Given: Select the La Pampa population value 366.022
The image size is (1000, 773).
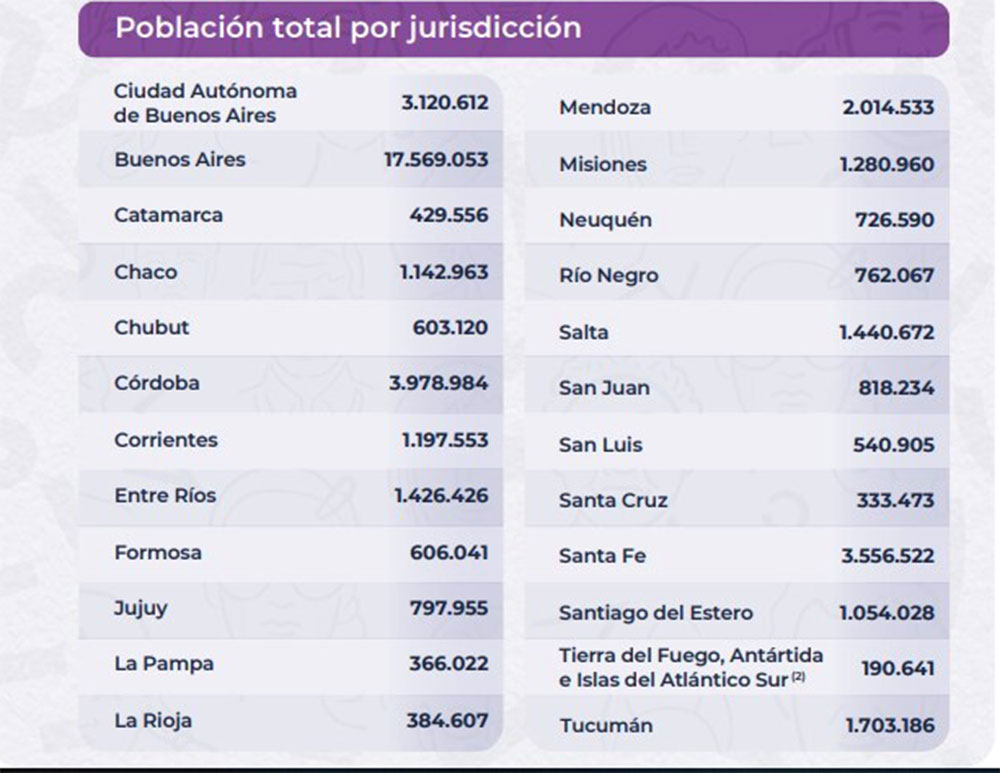Looking at the screenshot, I should coord(449,664).
